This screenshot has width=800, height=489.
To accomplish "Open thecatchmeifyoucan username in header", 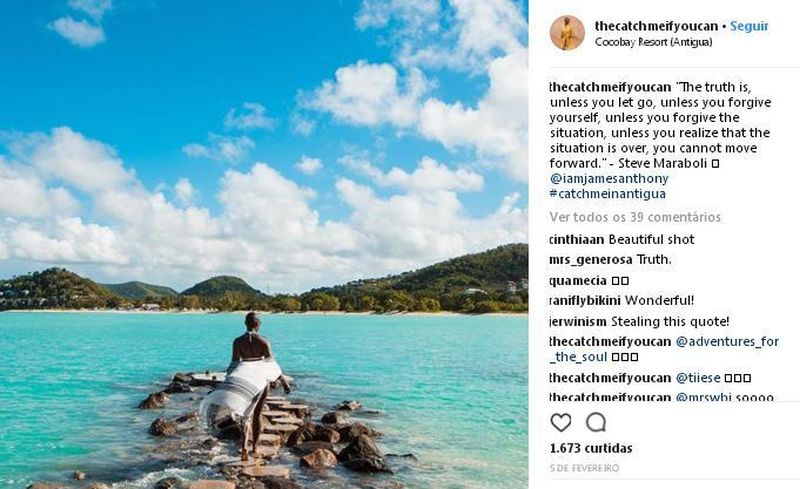I will 656,26.
